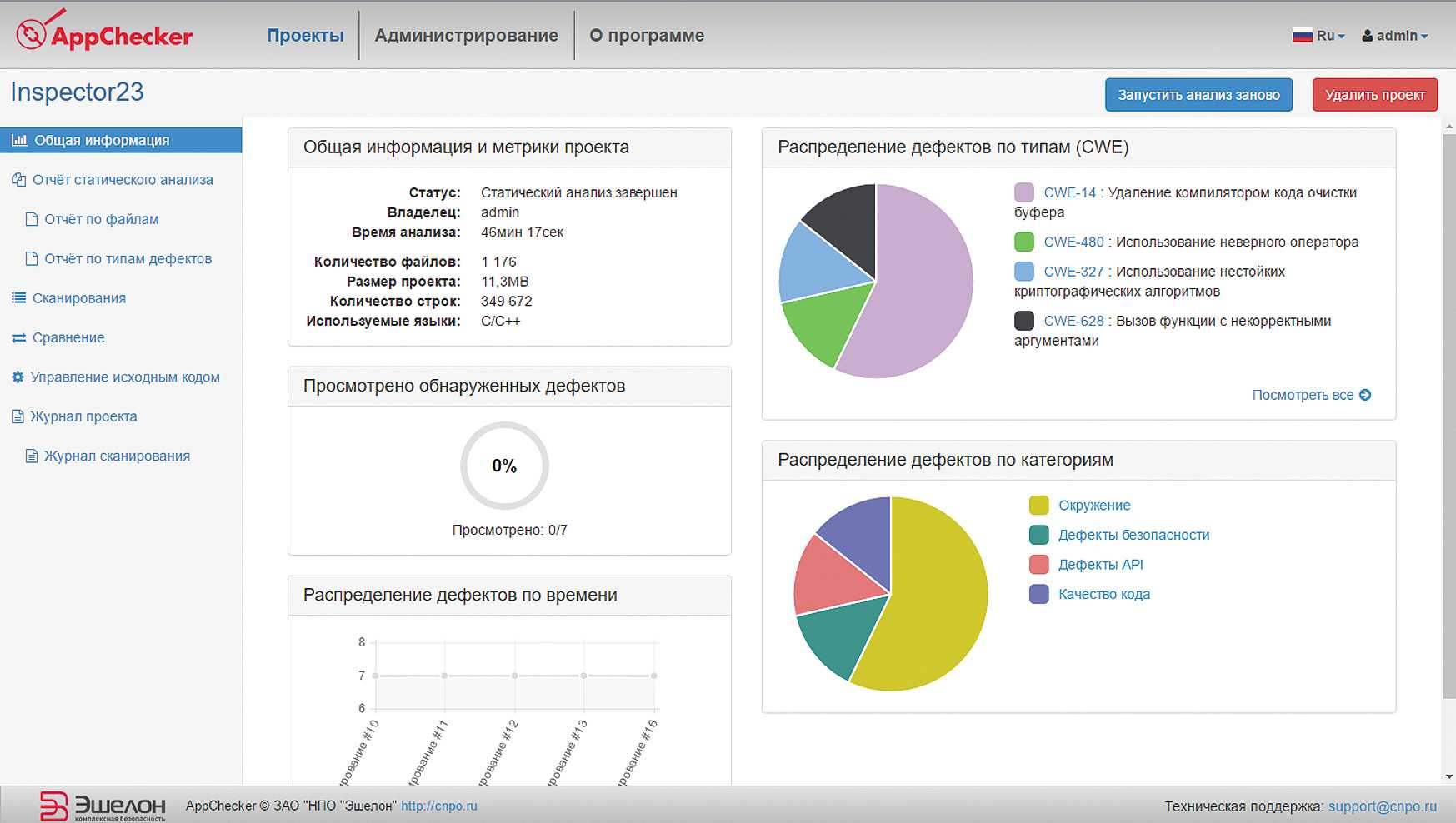Click the Сравнение arrows icon
1456x823 pixels.
(x=18, y=338)
